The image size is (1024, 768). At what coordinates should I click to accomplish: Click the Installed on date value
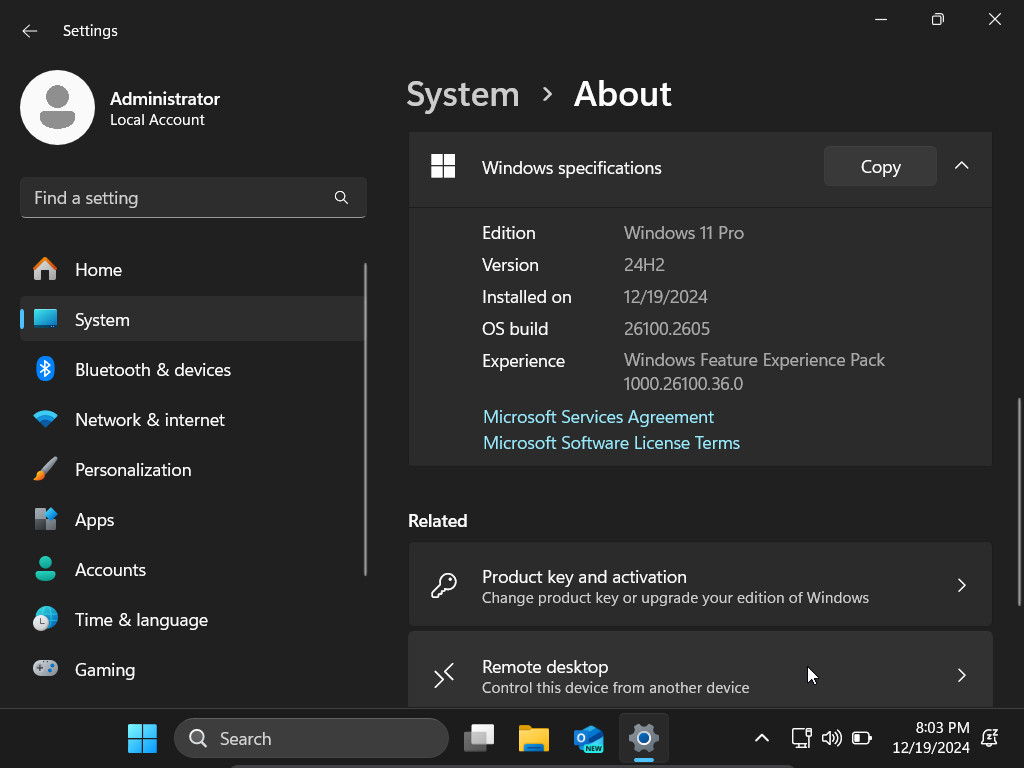[665, 296]
